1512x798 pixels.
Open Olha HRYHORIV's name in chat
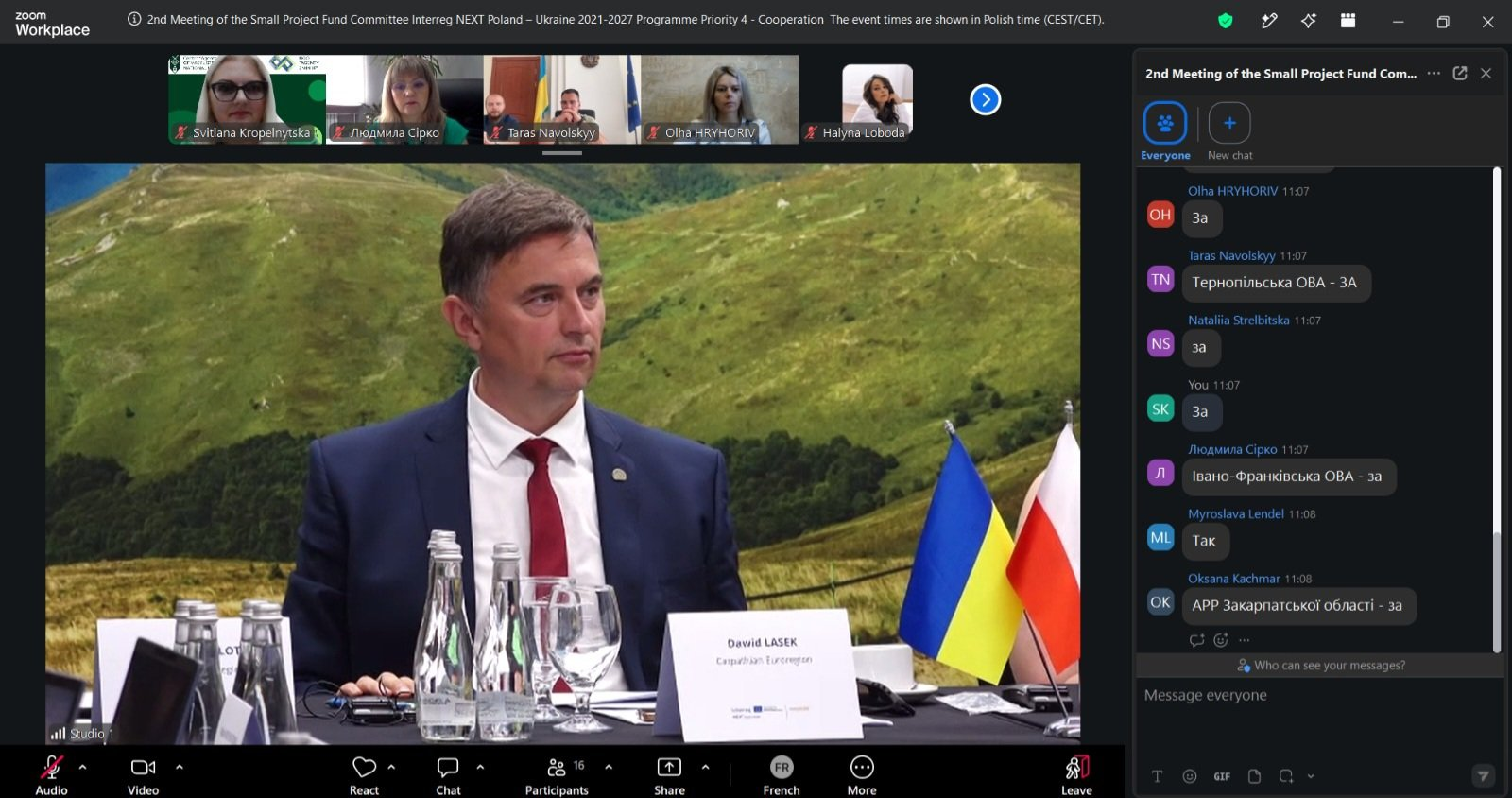[1232, 191]
